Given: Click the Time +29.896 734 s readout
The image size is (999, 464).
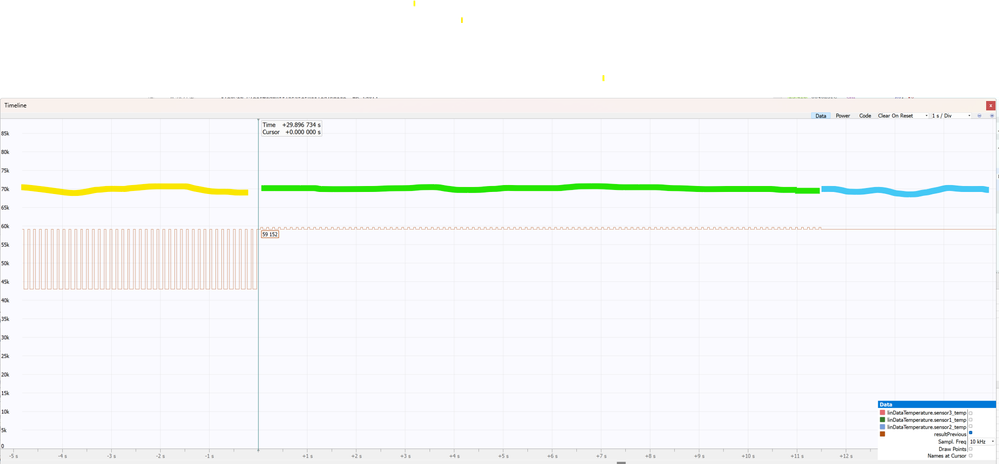Looking at the screenshot, I should [x=291, y=126].
